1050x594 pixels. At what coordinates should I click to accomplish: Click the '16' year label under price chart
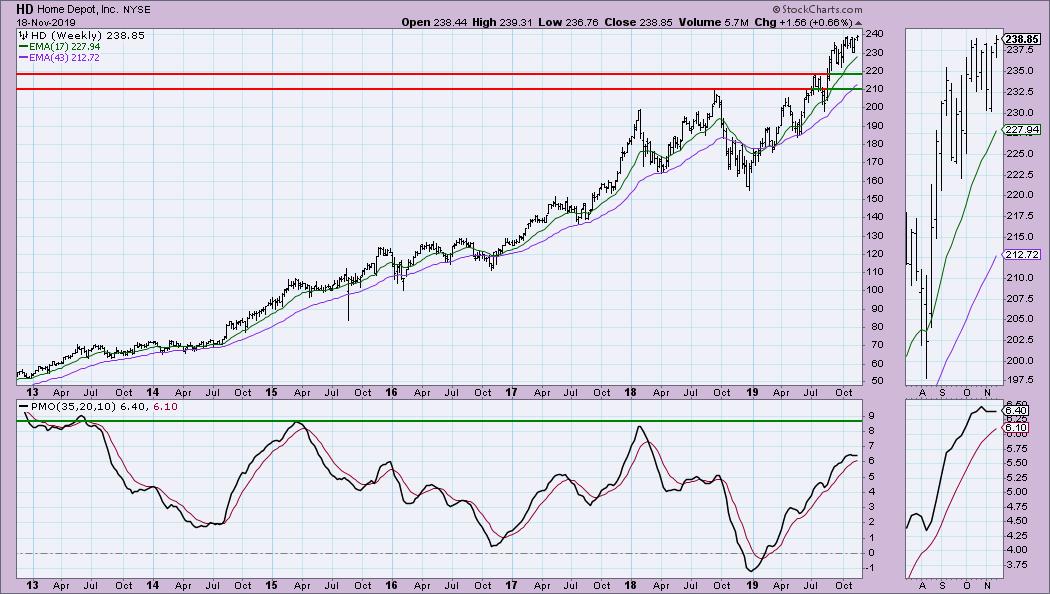pyautogui.click(x=391, y=392)
